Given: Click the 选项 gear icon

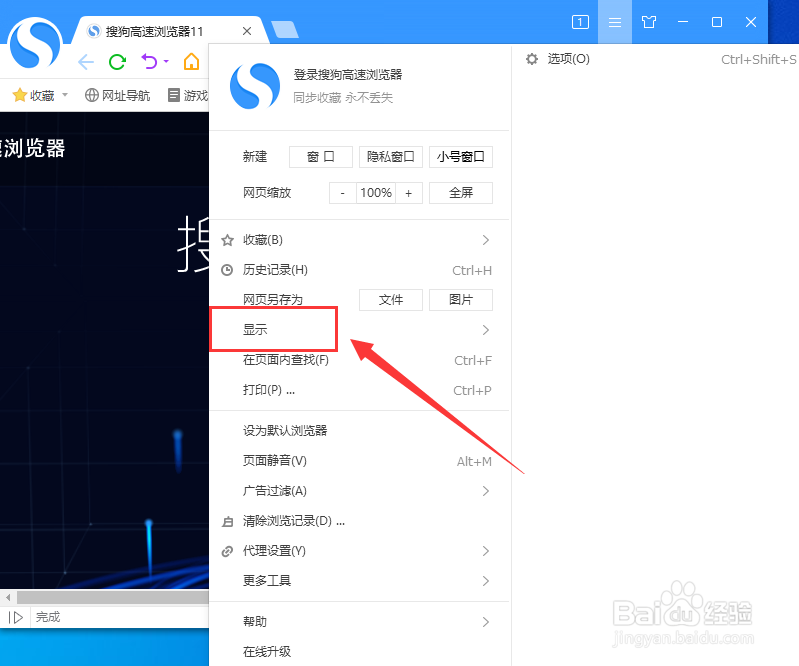Looking at the screenshot, I should (x=532, y=59).
